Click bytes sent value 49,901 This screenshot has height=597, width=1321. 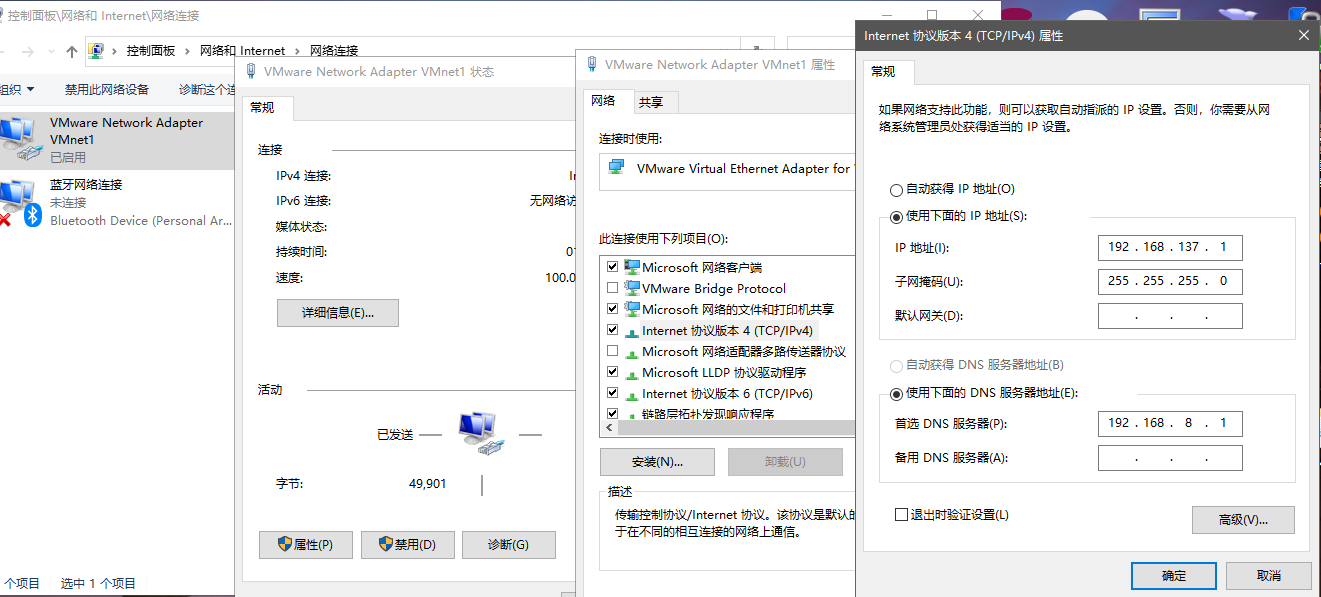(428, 484)
